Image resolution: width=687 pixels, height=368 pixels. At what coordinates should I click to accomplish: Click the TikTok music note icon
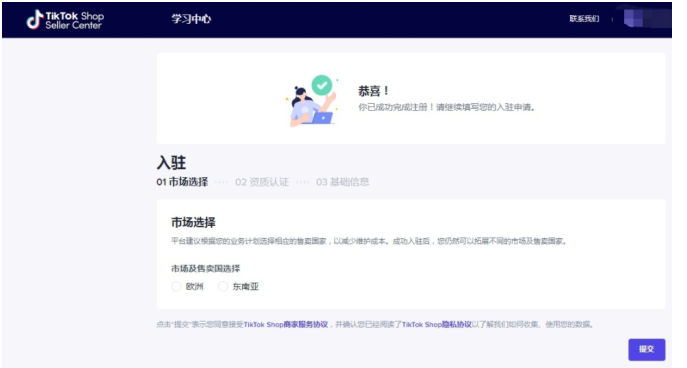click(x=35, y=20)
